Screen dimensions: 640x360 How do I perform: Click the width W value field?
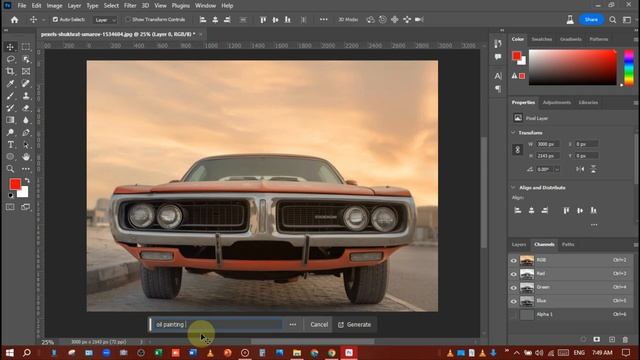point(548,144)
